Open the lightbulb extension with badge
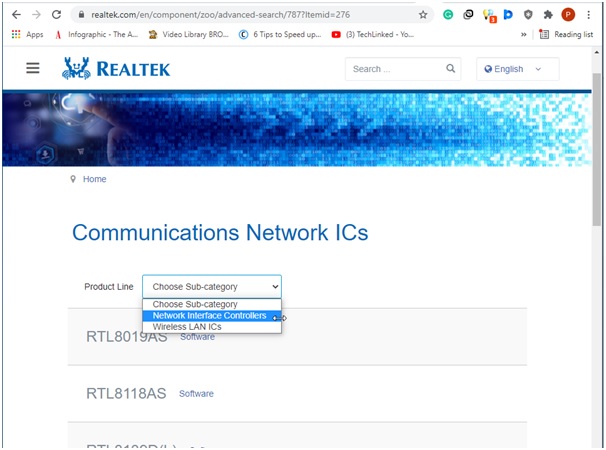 489,15
